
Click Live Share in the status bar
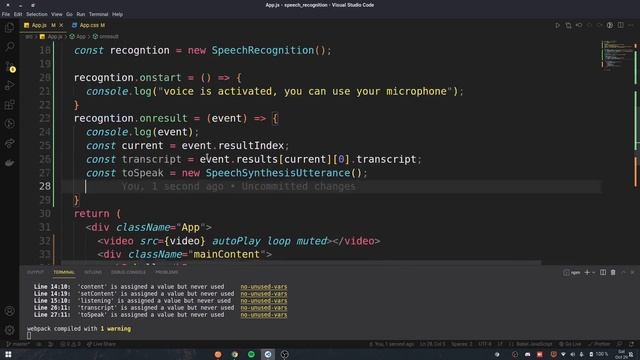coord(101,344)
